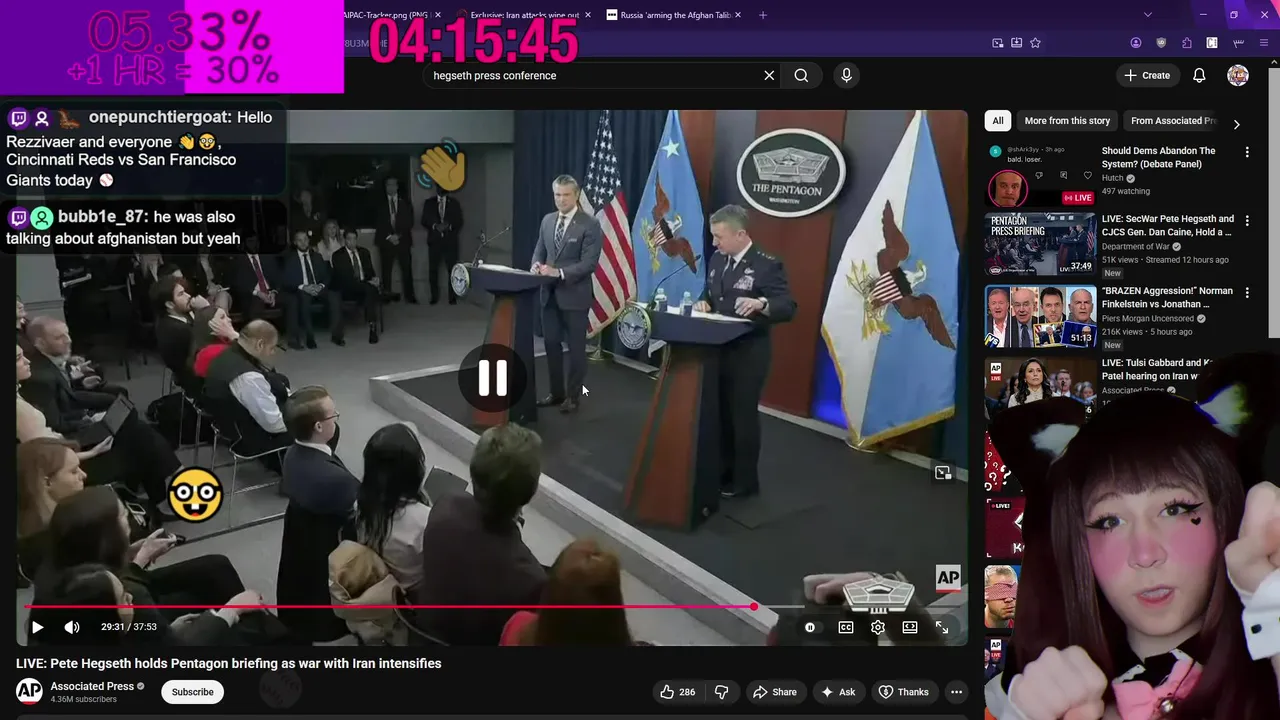Screen dimensions: 1280x720
Task: Close the Exclusive Iran attacks tab
Action: click(588, 15)
